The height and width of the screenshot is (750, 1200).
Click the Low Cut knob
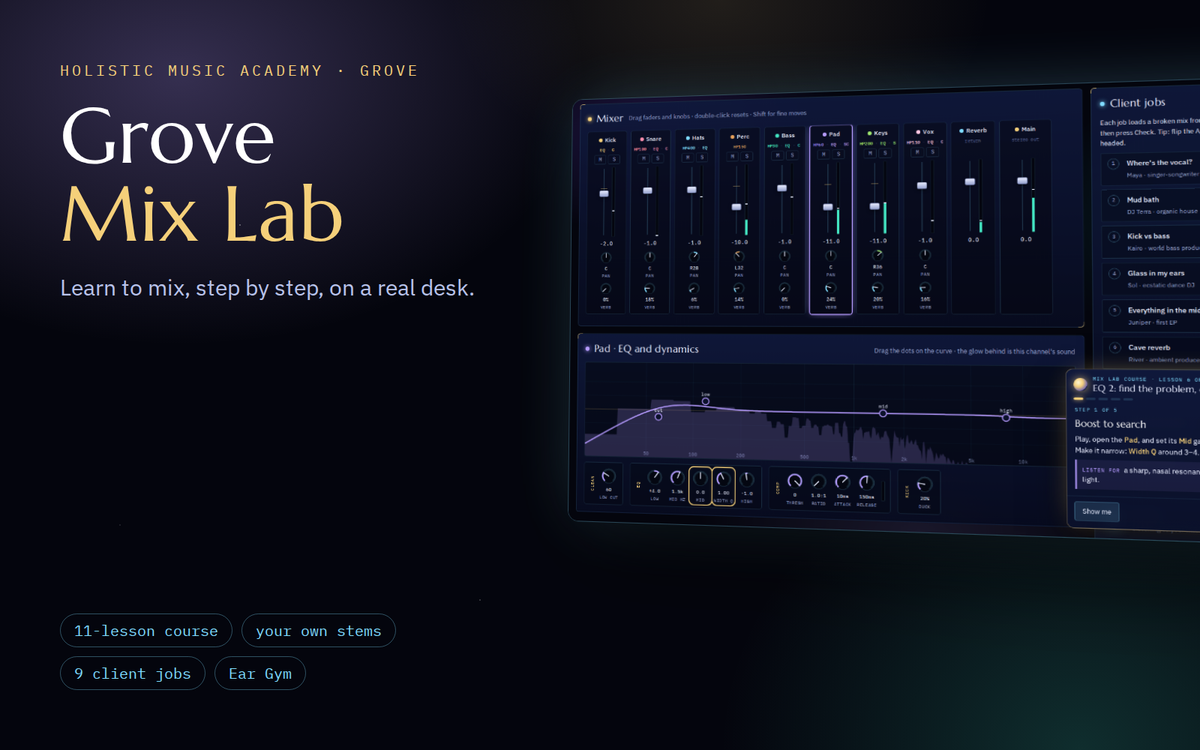(x=608, y=476)
